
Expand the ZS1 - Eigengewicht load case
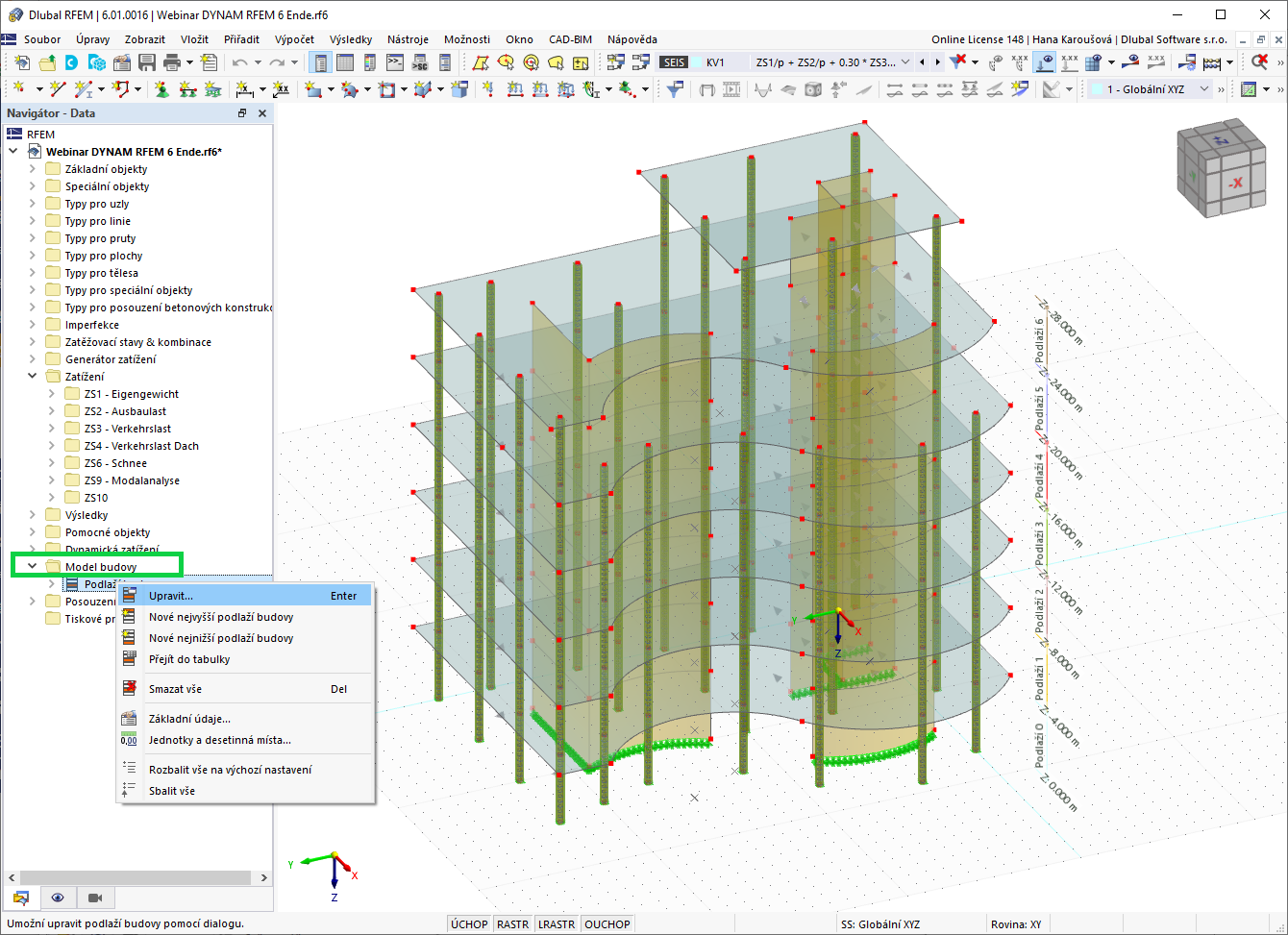tap(51, 394)
